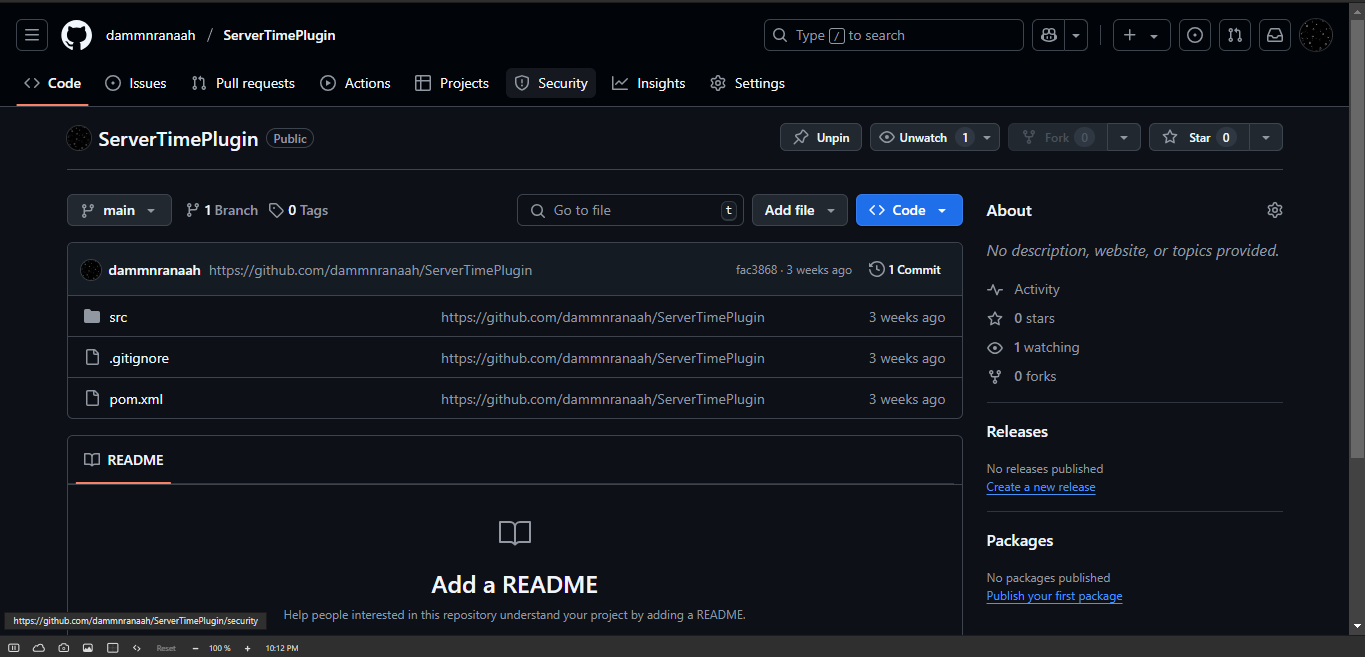Open commit hash fac3868
This screenshot has width=1365, height=657.
pos(756,270)
